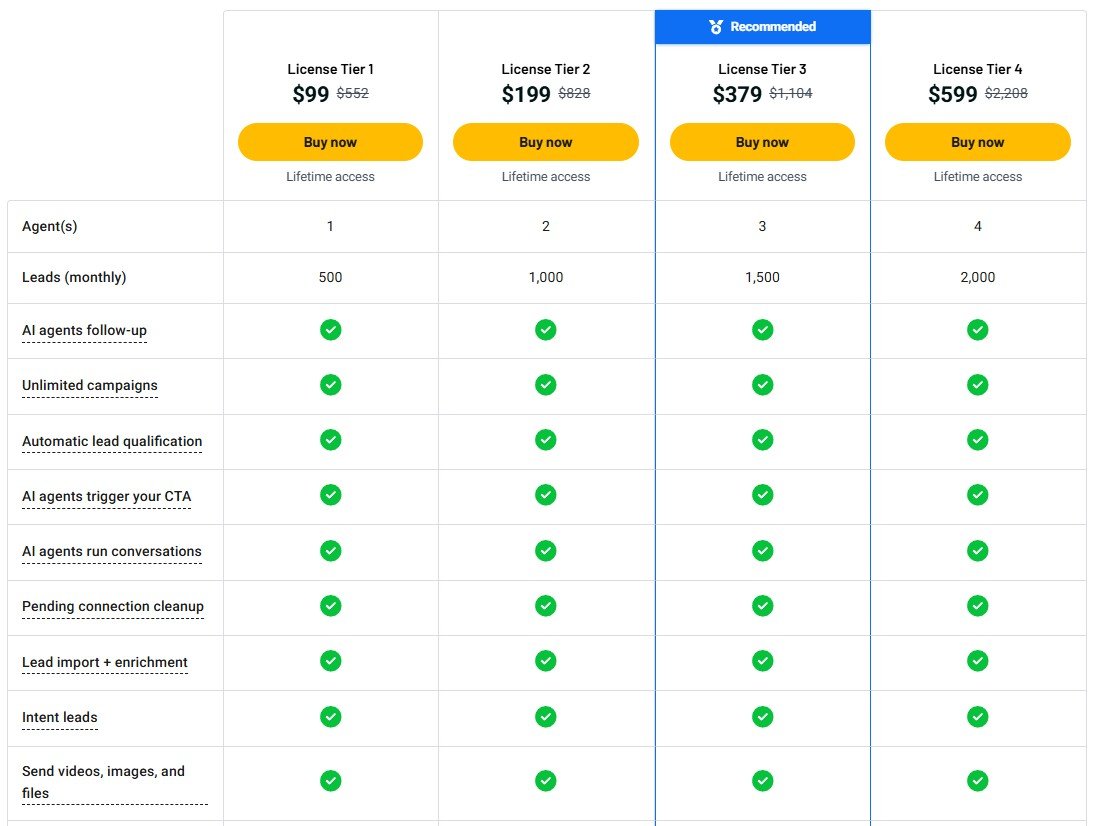Click the Unlimited campaigns feature label
The image size is (1093, 826).
click(x=88, y=385)
